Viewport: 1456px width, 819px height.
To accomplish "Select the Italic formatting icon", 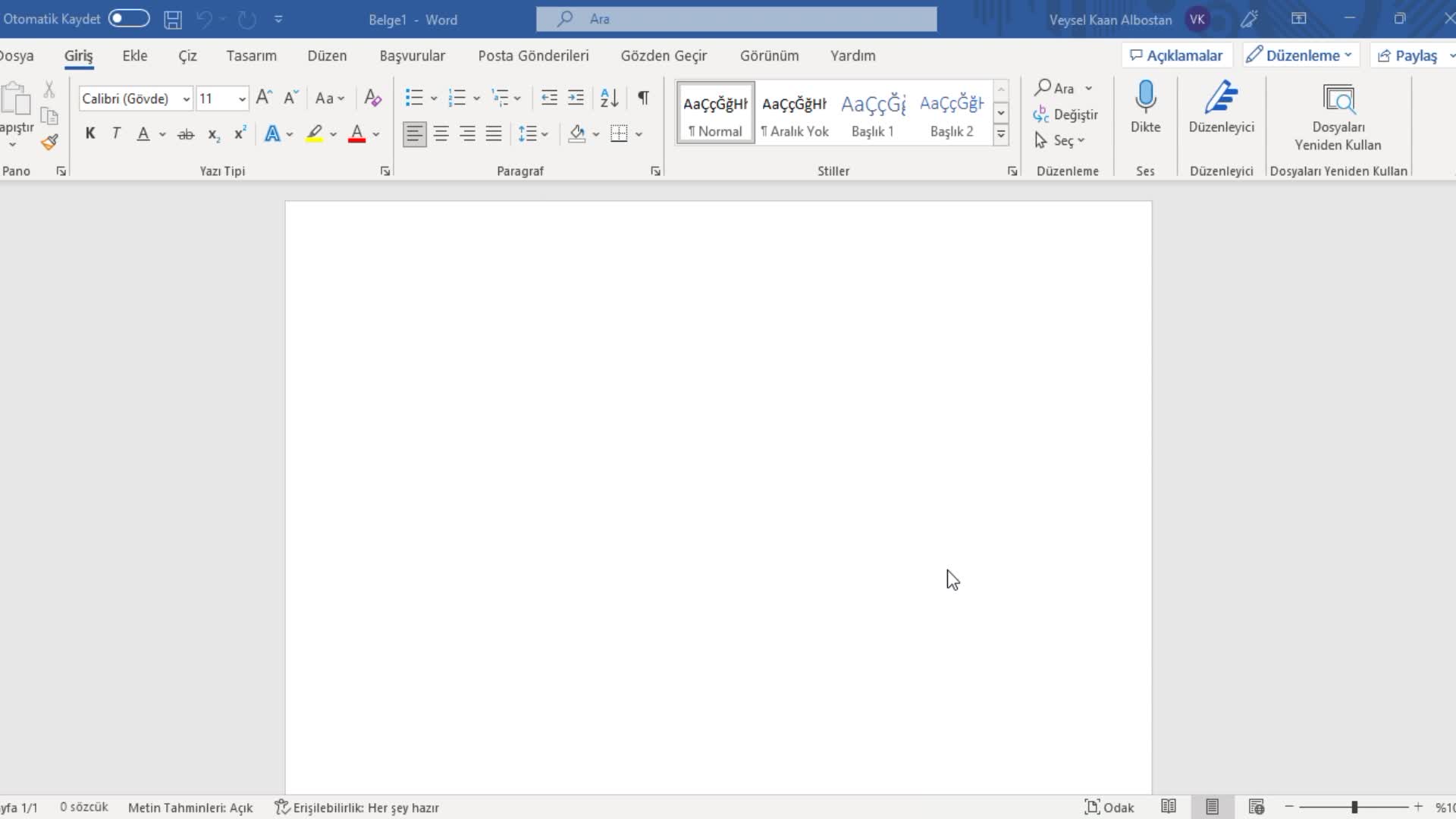I will tap(115, 133).
